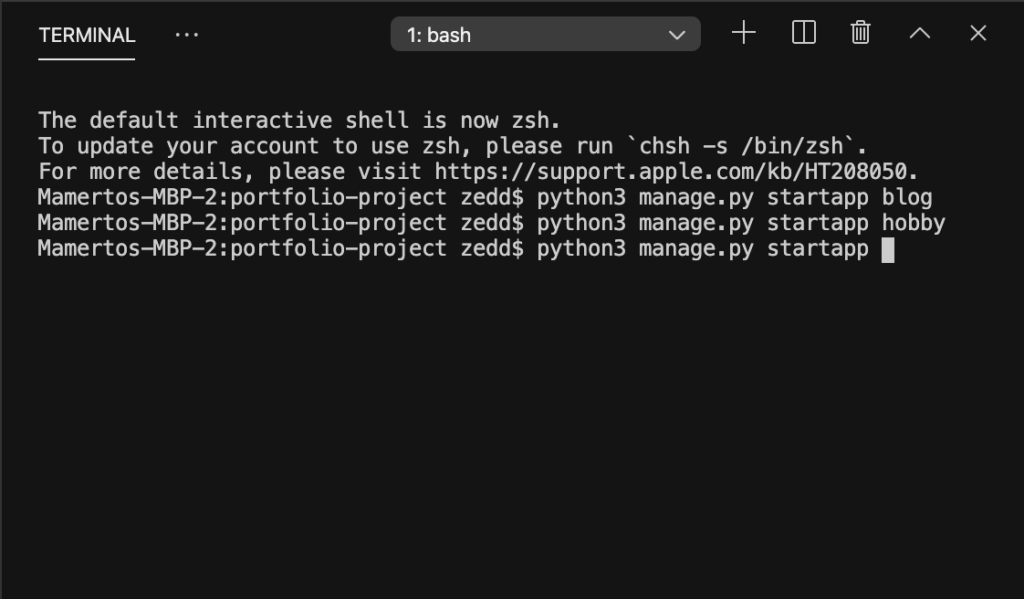This screenshot has width=1024, height=599.
Task: Click the 'default interactive shell' message line
Action: pos(299,120)
